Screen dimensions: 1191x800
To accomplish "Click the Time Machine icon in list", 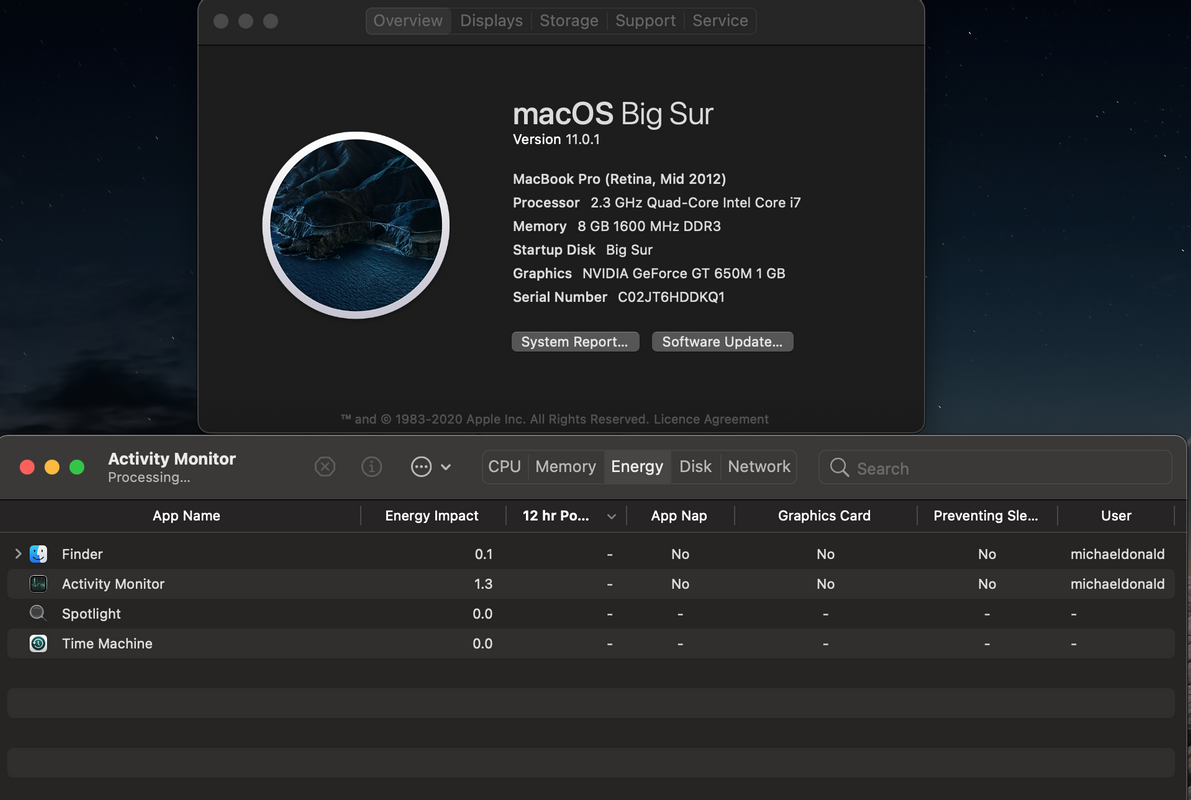I will pyautogui.click(x=38, y=643).
